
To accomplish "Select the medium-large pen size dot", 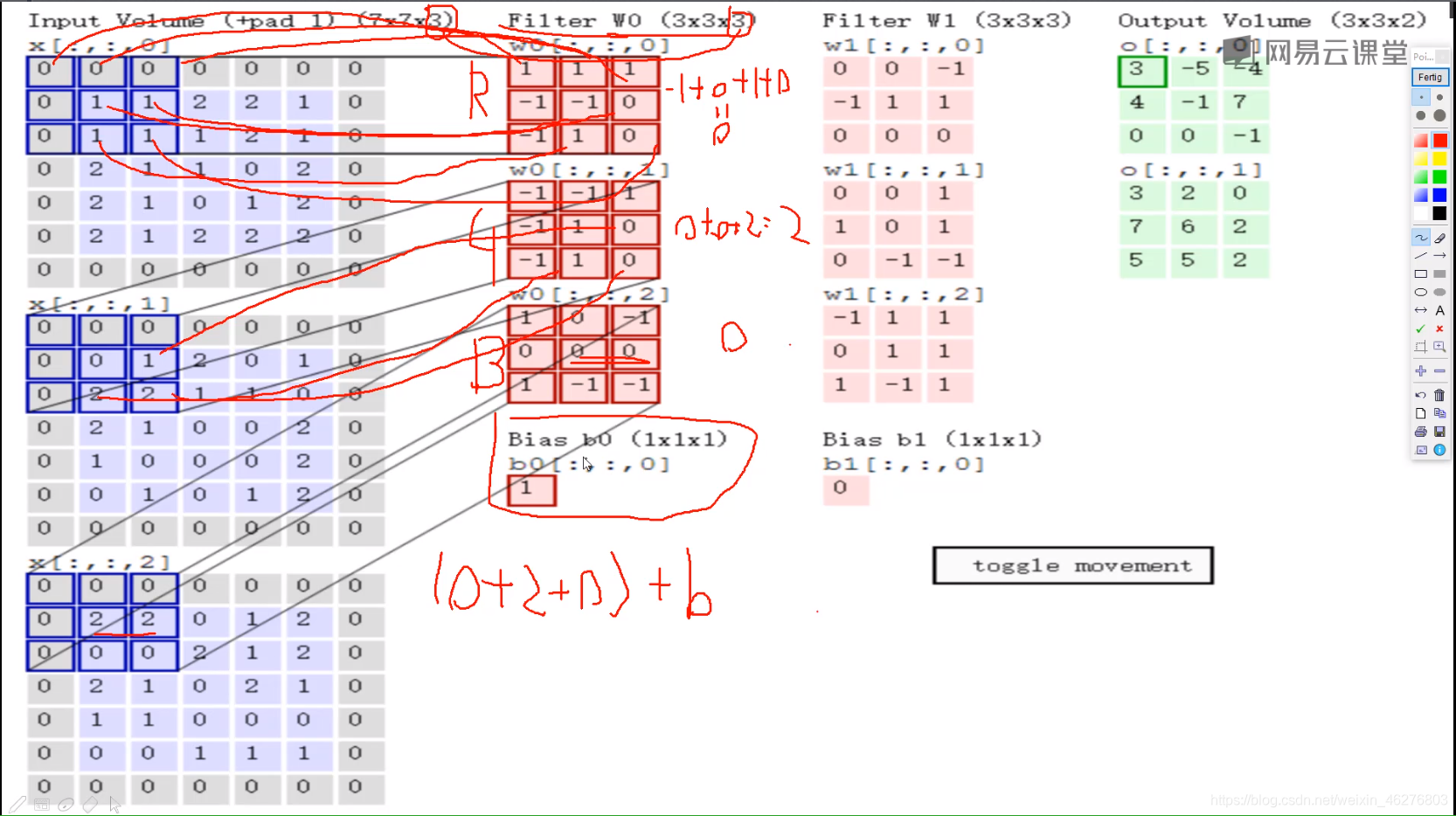I will coord(1421,115).
